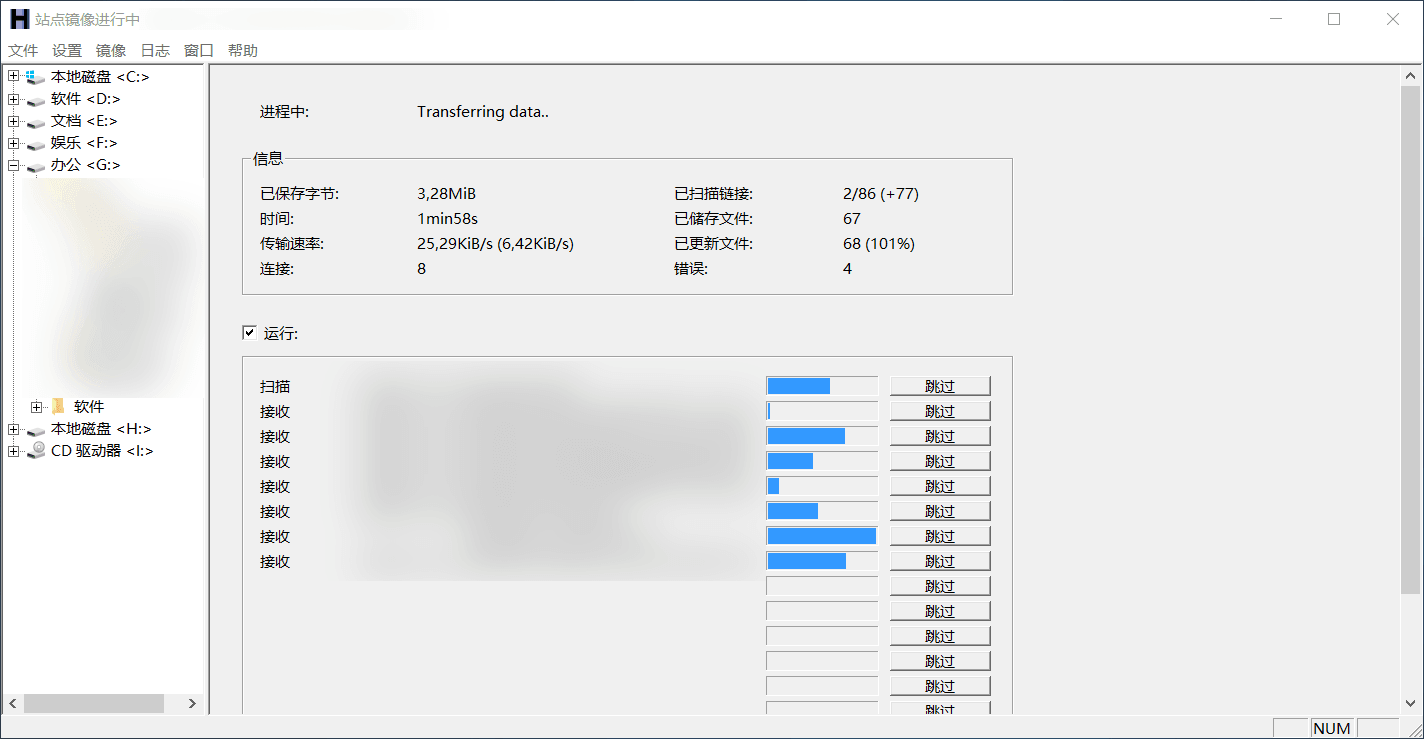Click the 扫描 progress bar
Image resolution: width=1424 pixels, height=739 pixels.
pyautogui.click(x=820, y=385)
